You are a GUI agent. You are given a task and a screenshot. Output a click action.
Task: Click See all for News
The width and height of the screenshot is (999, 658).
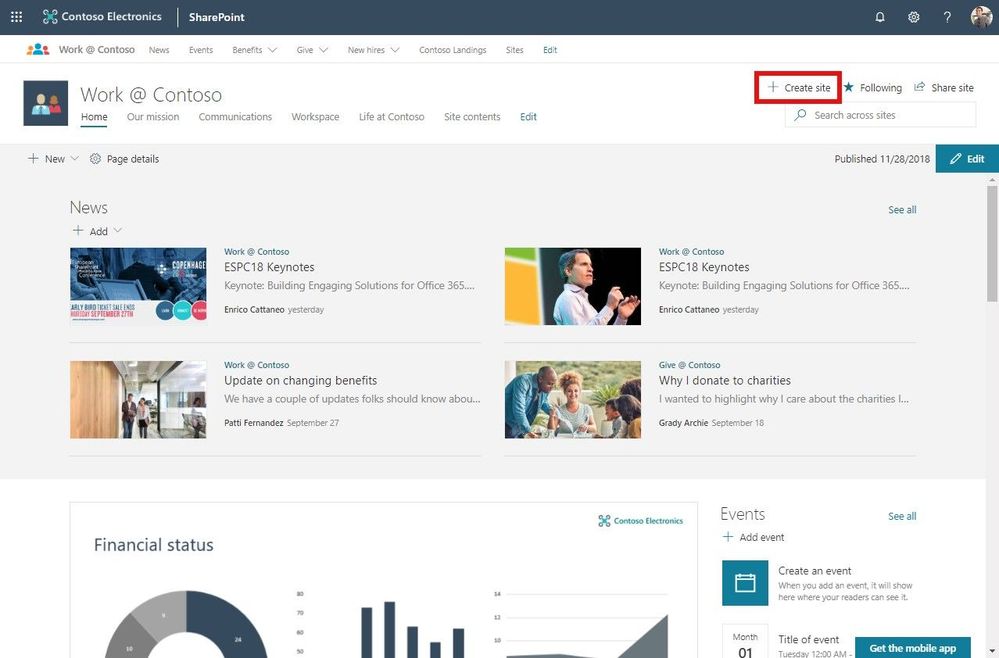(902, 210)
